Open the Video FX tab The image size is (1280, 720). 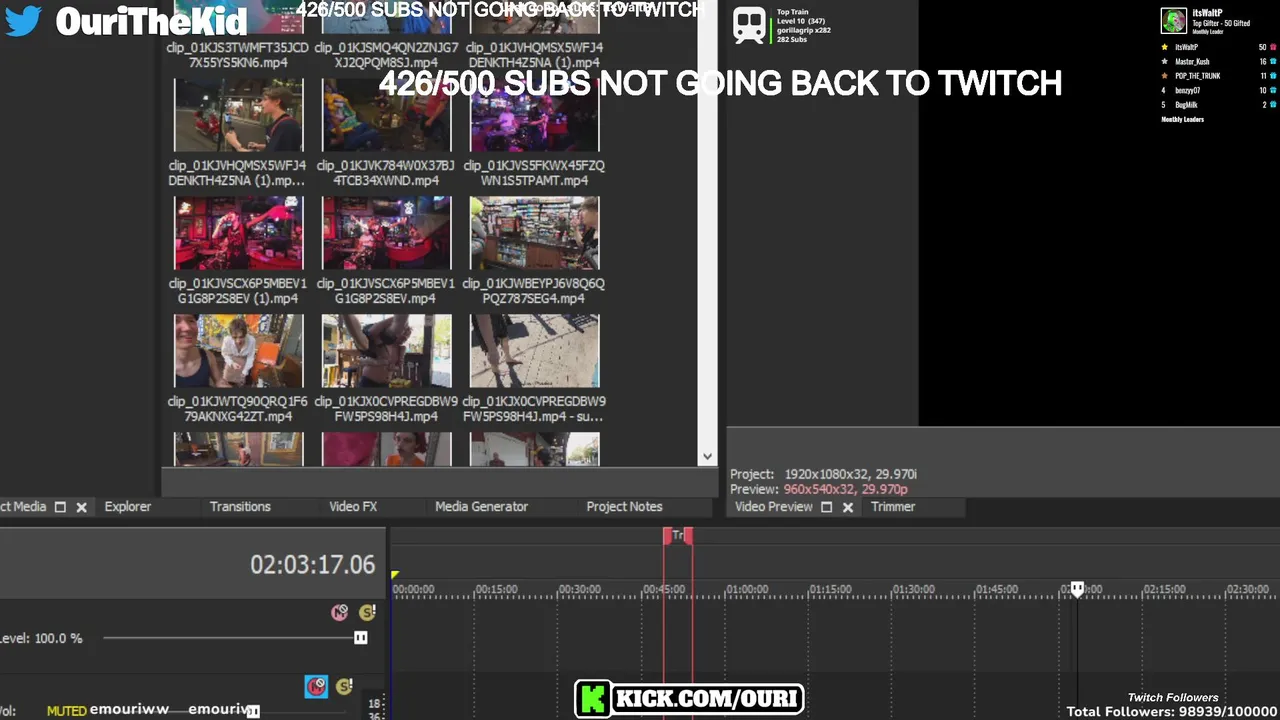353,507
